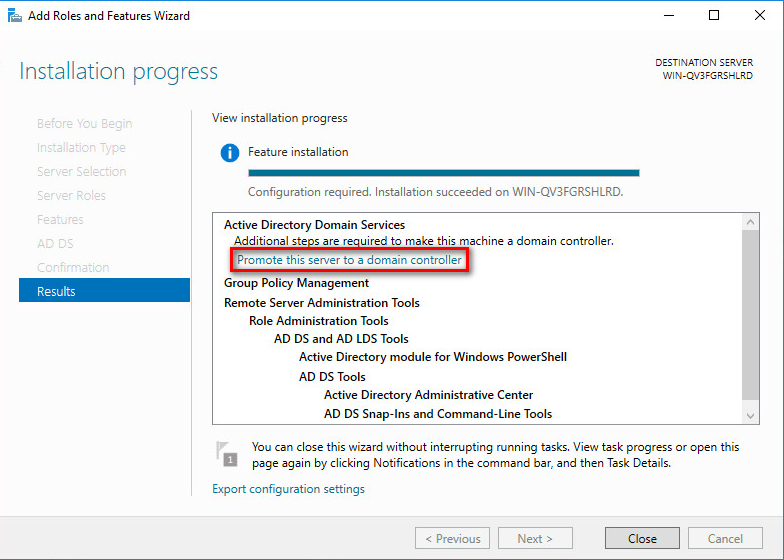
Task: Click the blue information icon beside Feature installation
Action: pyautogui.click(x=230, y=152)
